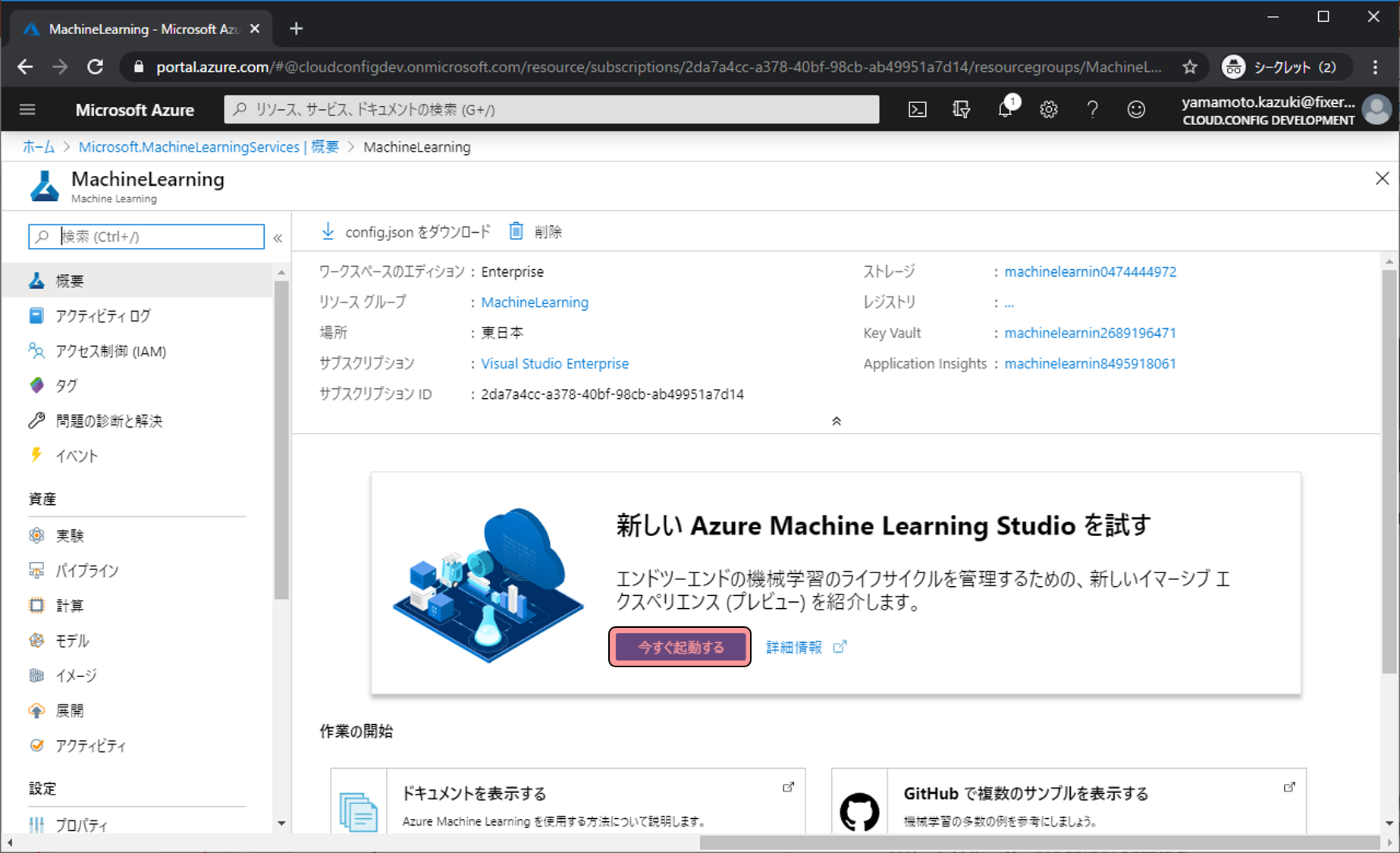Open the help question mark icon
Screen dimensions: 1400x853
coord(1092,110)
